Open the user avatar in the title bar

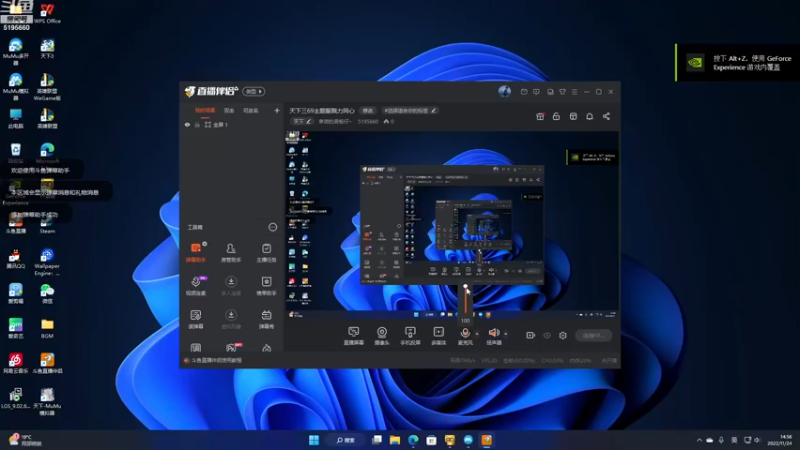pyautogui.click(x=505, y=91)
